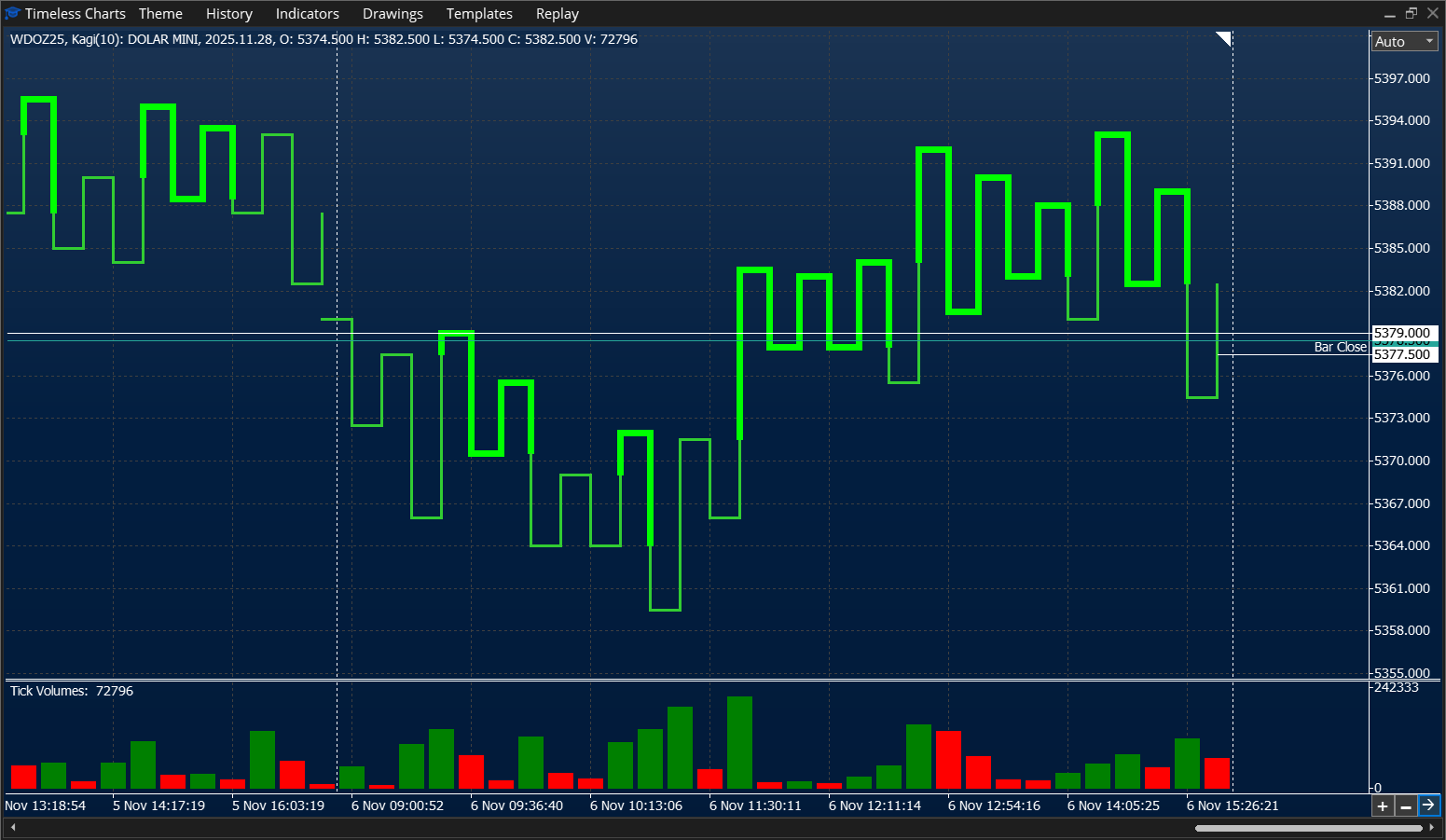
Task: Zoom in using the plus icon
Action: [x=1383, y=806]
